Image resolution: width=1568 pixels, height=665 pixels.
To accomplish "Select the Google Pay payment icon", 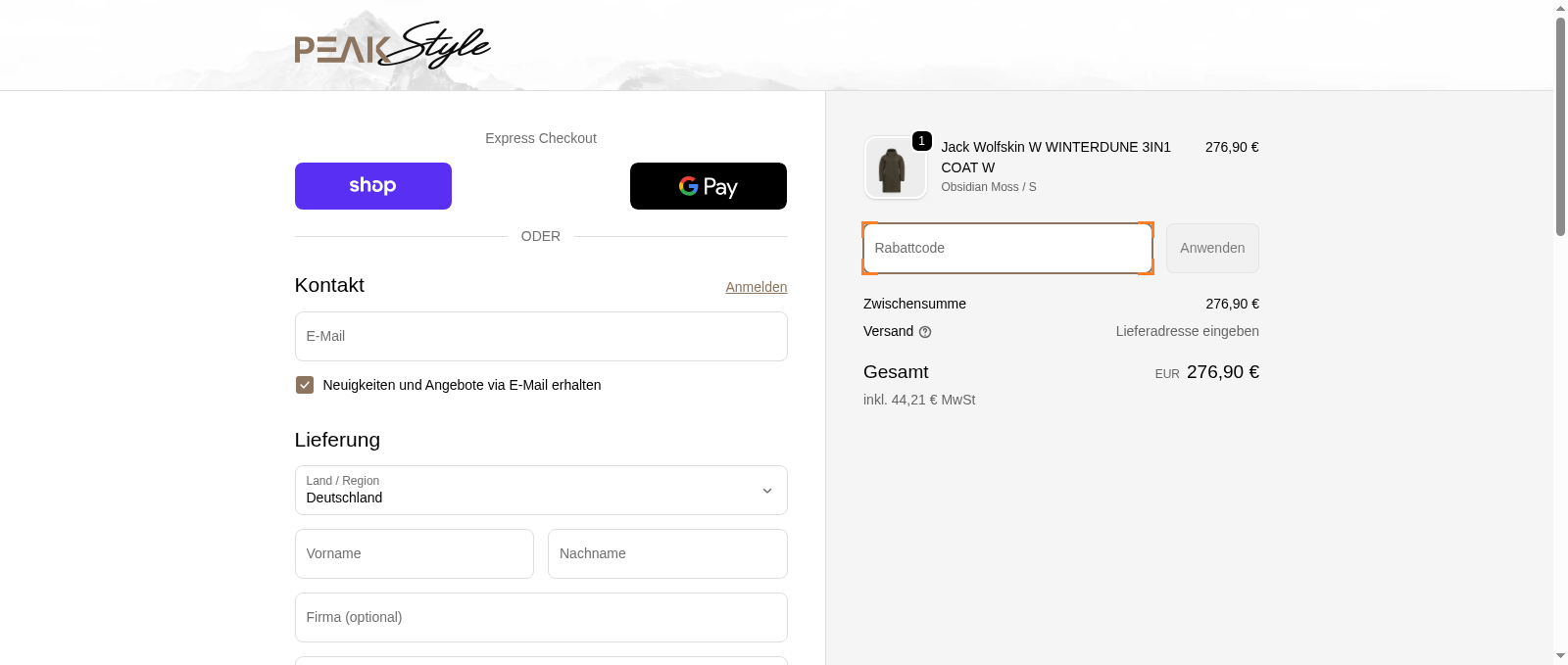I will pyautogui.click(x=708, y=186).
